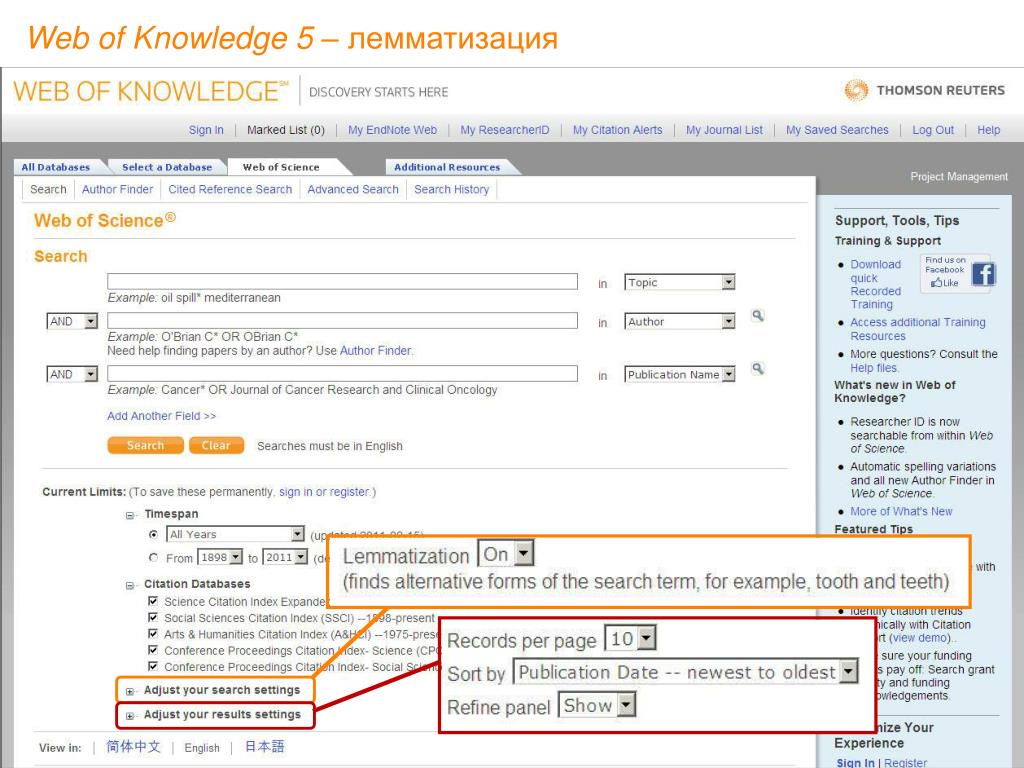Switch to the All Databases tab

(x=56, y=167)
